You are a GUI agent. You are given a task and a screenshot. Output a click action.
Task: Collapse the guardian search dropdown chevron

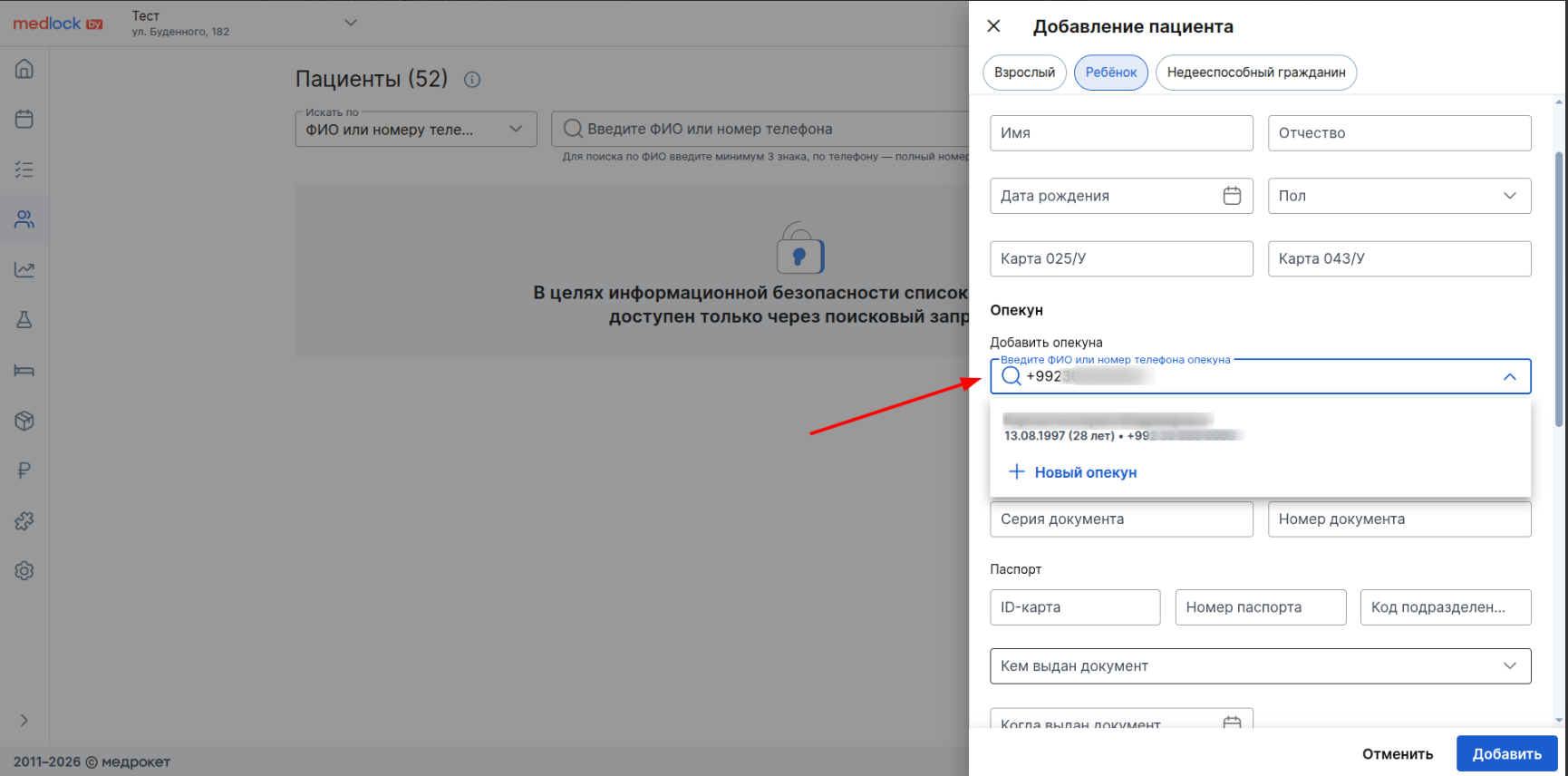pos(1509,377)
